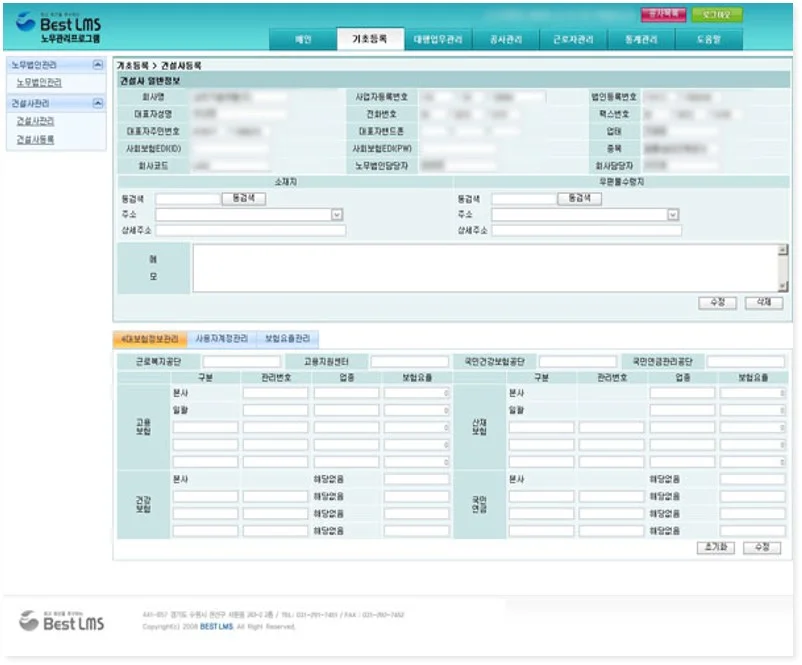
Task: Click the green logout button
Action: (x=717, y=14)
